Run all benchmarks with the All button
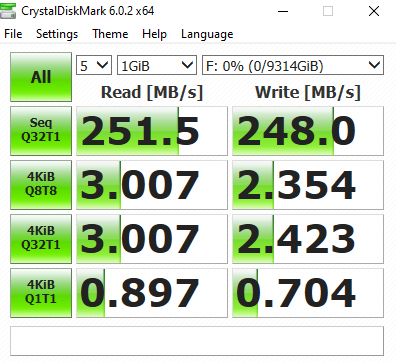The width and height of the screenshot is (396, 362). (41, 77)
